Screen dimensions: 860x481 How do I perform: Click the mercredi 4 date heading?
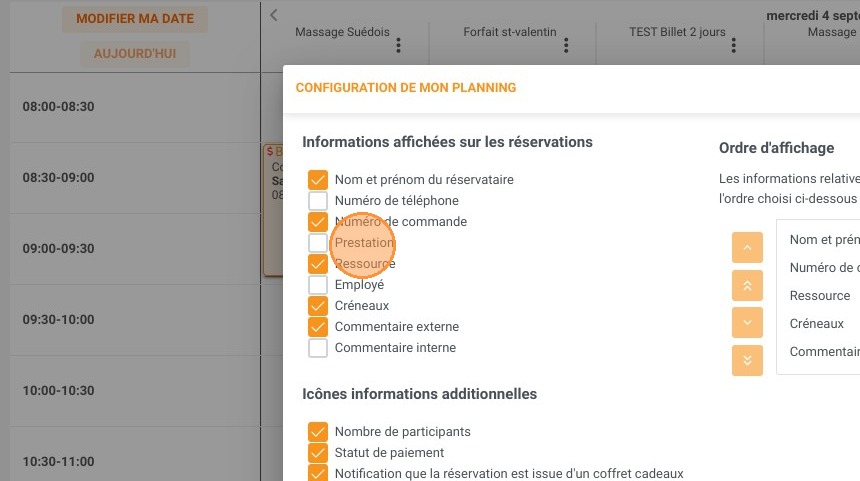813,16
